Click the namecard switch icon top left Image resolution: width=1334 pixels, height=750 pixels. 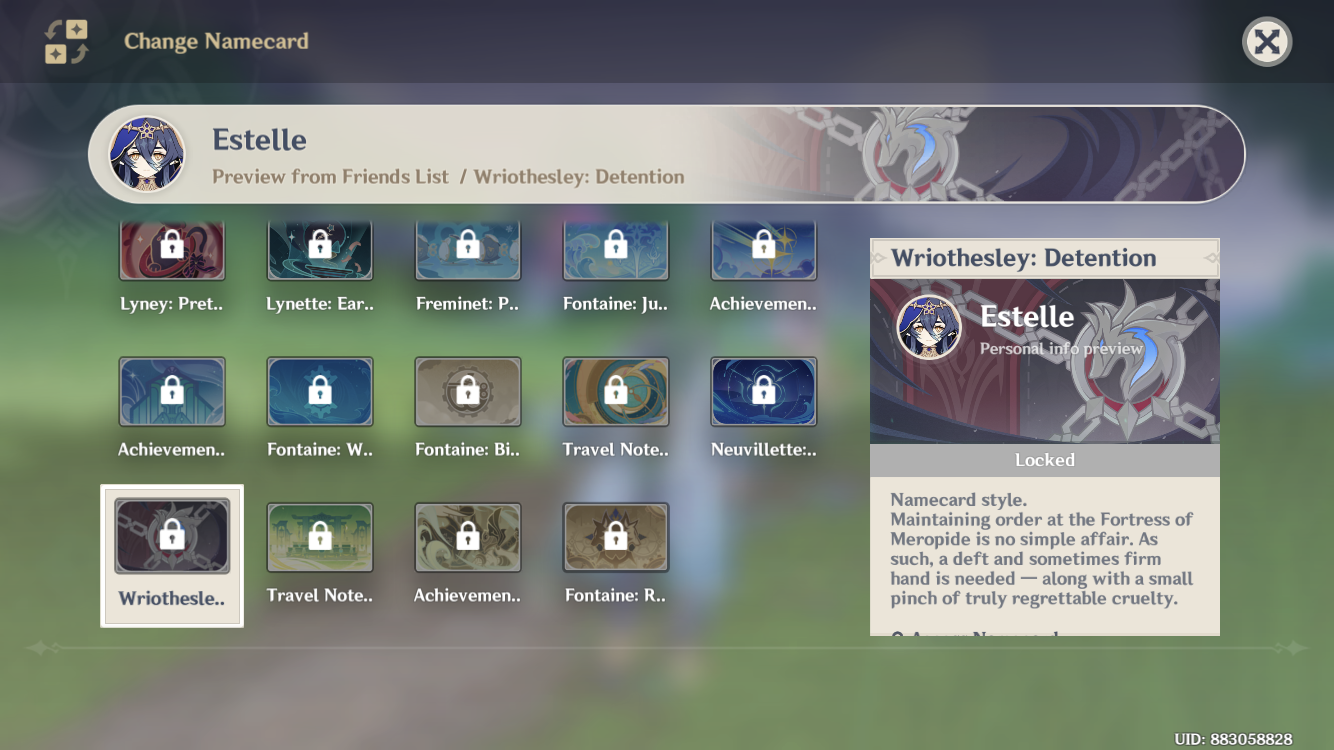[x=63, y=42]
